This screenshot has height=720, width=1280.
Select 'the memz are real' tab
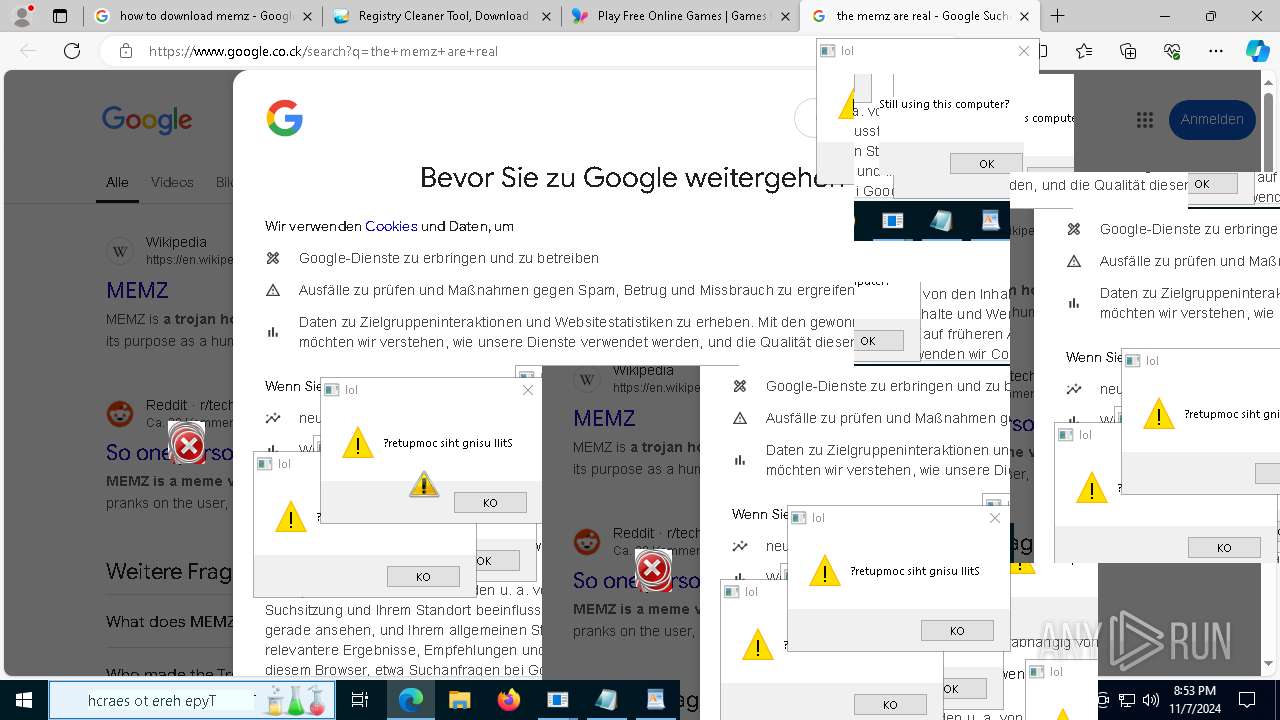[908, 16]
